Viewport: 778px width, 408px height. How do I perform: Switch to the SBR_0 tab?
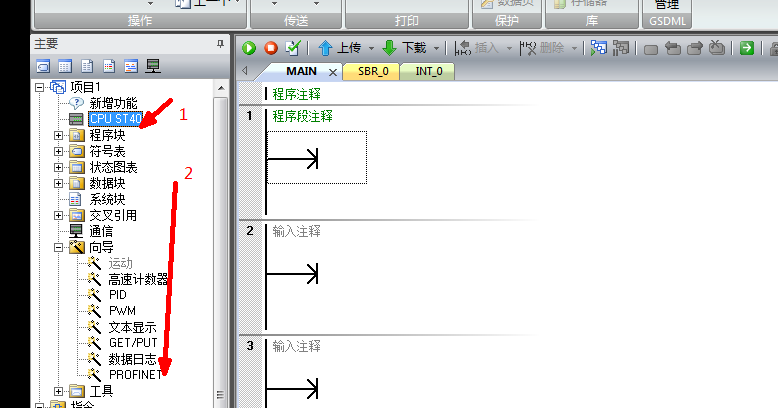371,71
